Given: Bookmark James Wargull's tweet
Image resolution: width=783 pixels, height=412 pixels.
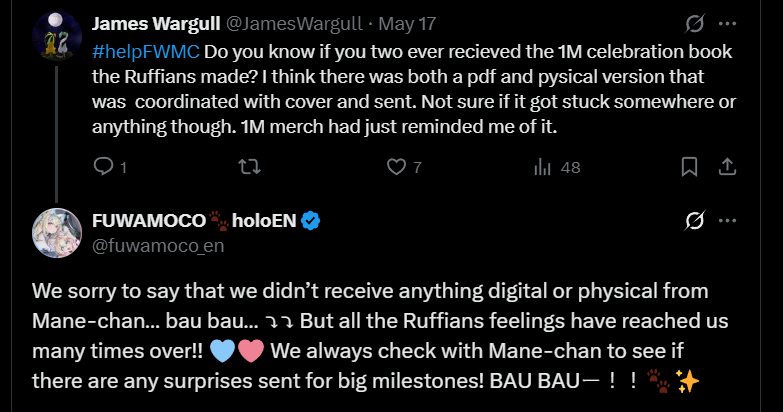Looking at the screenshot, I should 689,167.
